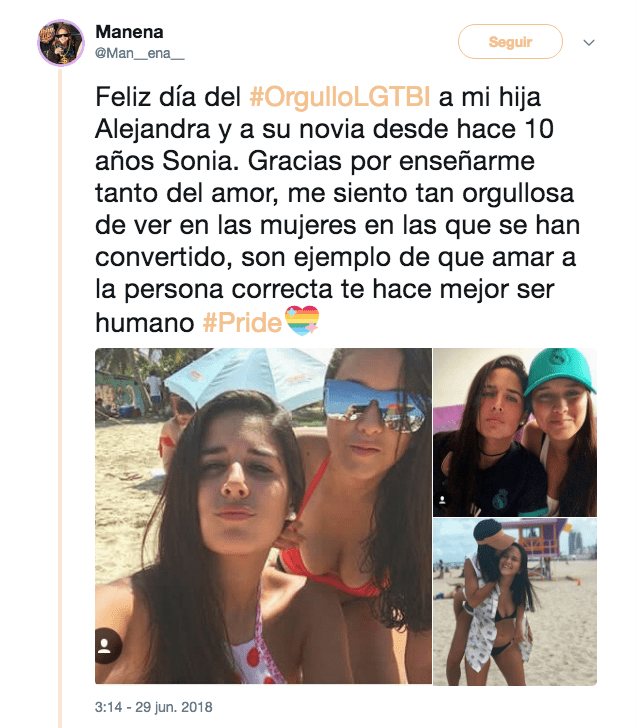Click the tweet text mentioning Alejandra

coord(338,209)
